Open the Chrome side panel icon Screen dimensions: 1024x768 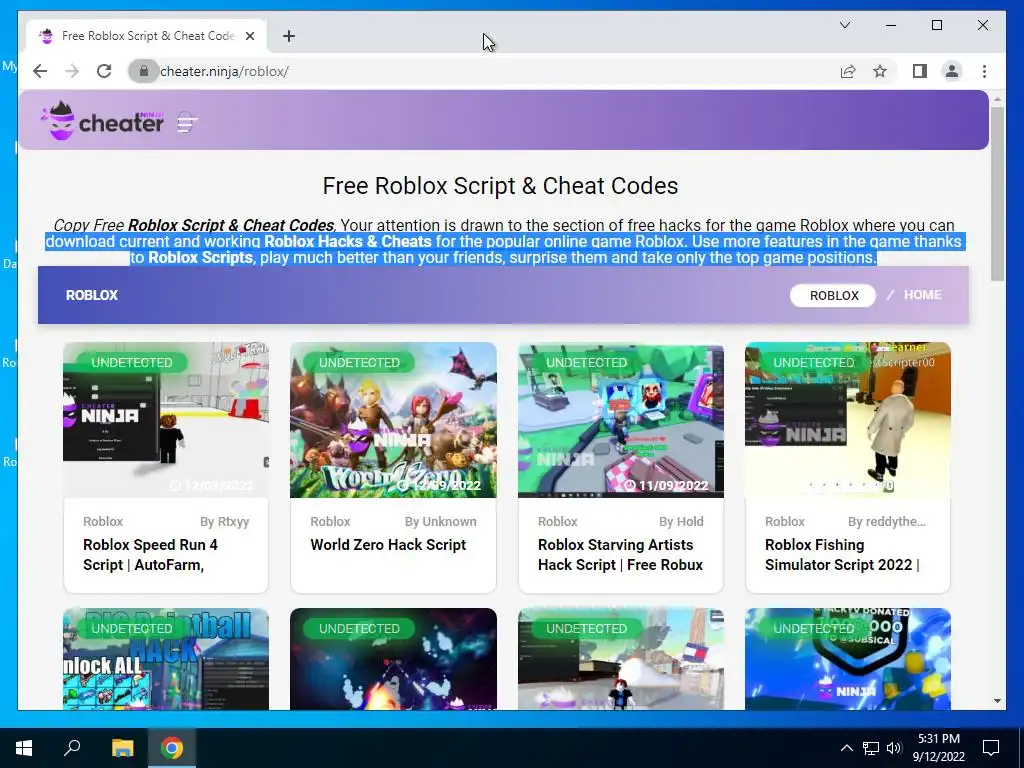click(920, 71)
